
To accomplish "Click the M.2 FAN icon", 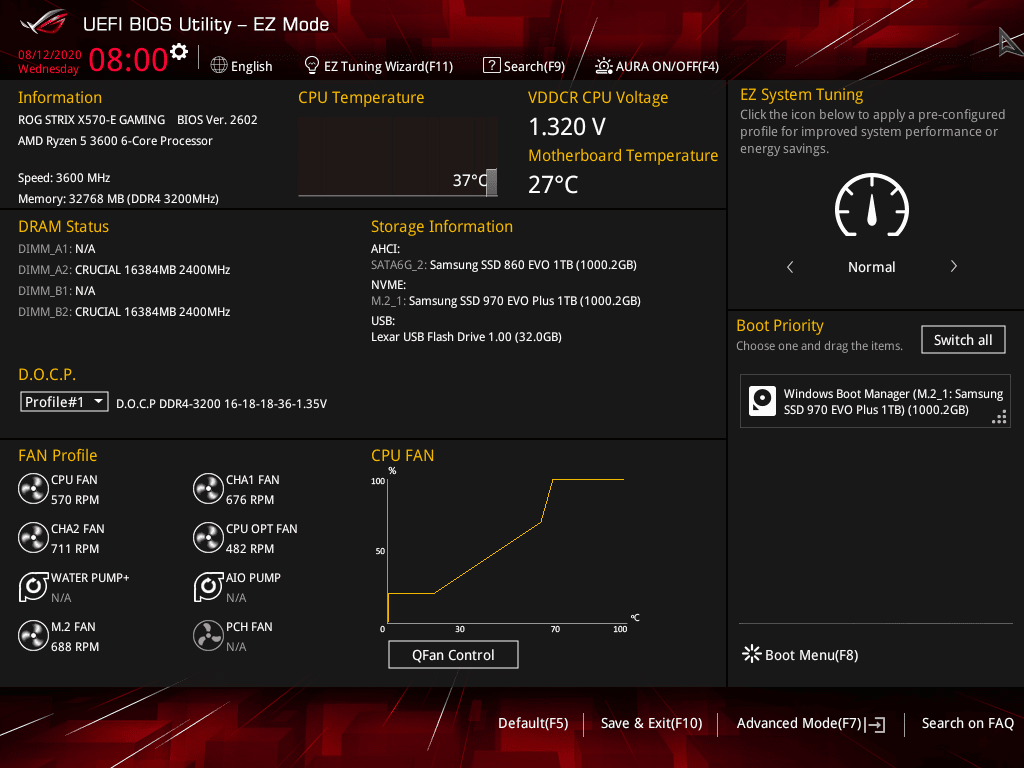I will (x=33, y=635).
